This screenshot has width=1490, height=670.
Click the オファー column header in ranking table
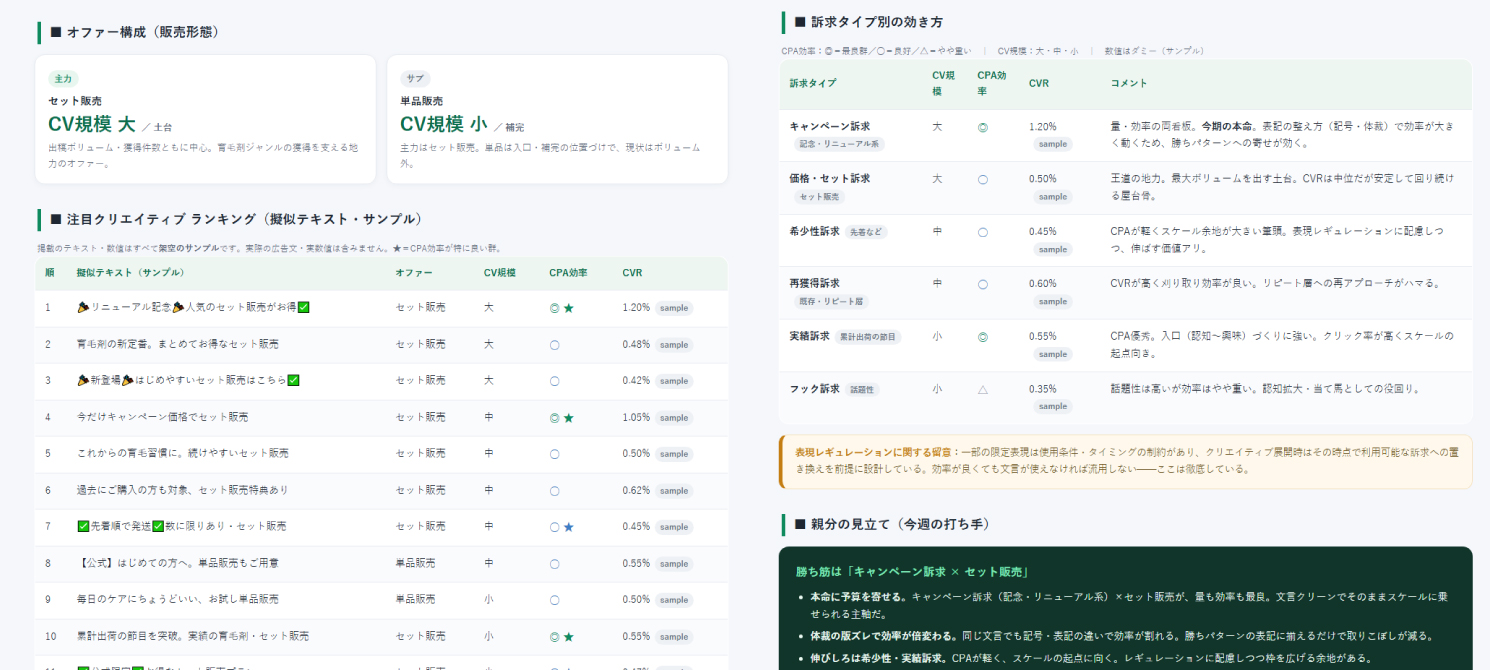tap(413, 272)
